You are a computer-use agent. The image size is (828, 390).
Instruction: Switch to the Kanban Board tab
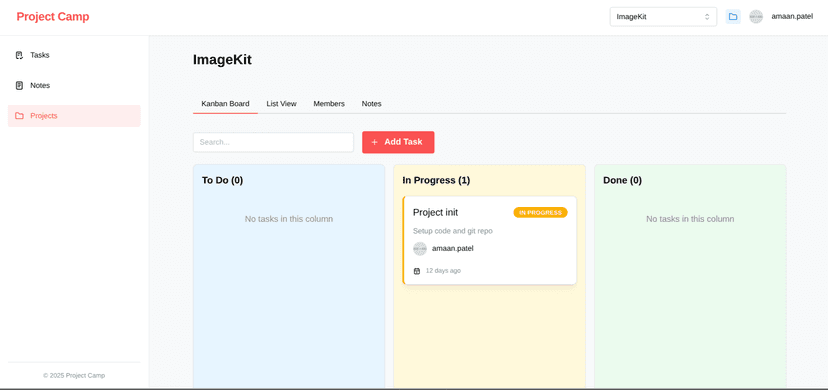coord(225,104)
